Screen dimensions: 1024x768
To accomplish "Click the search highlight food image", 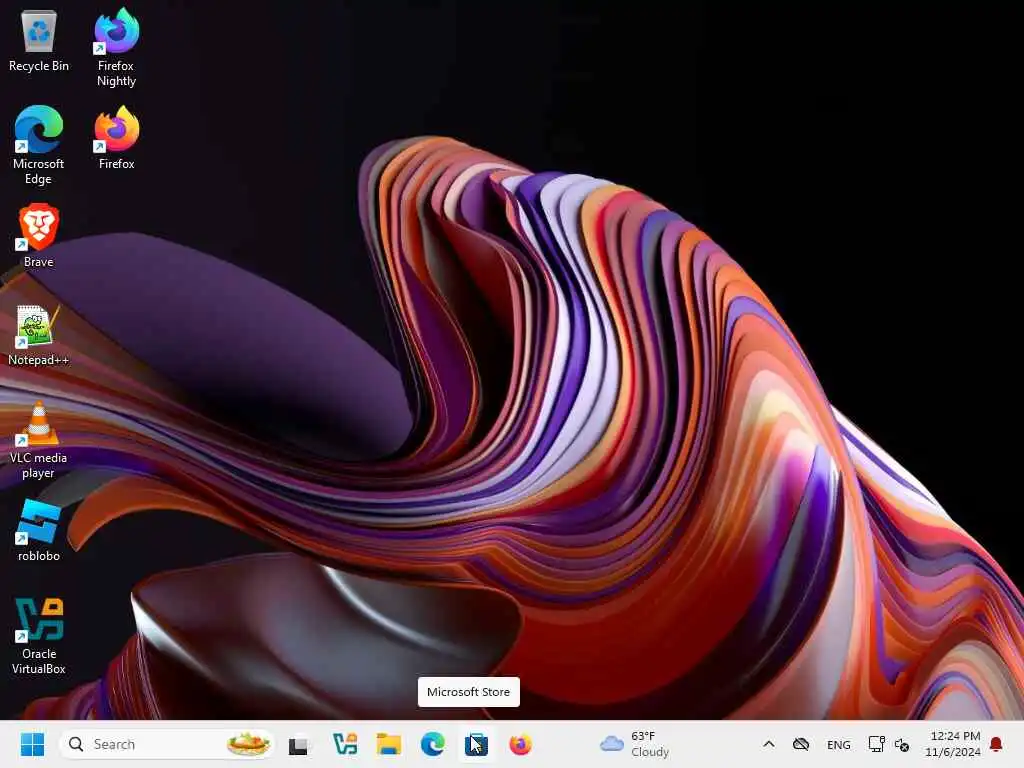I will (x=248, y=744).
